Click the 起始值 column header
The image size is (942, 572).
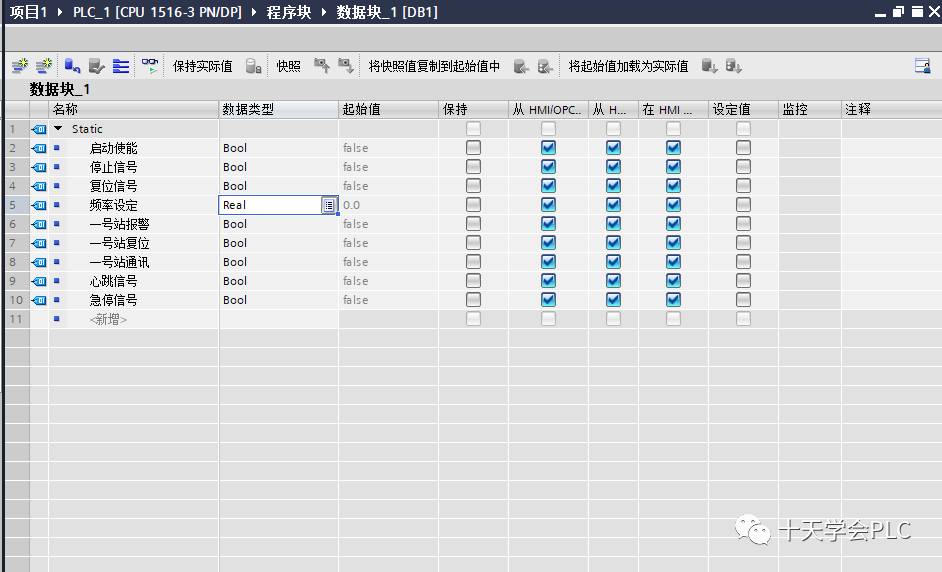[388, 109]
